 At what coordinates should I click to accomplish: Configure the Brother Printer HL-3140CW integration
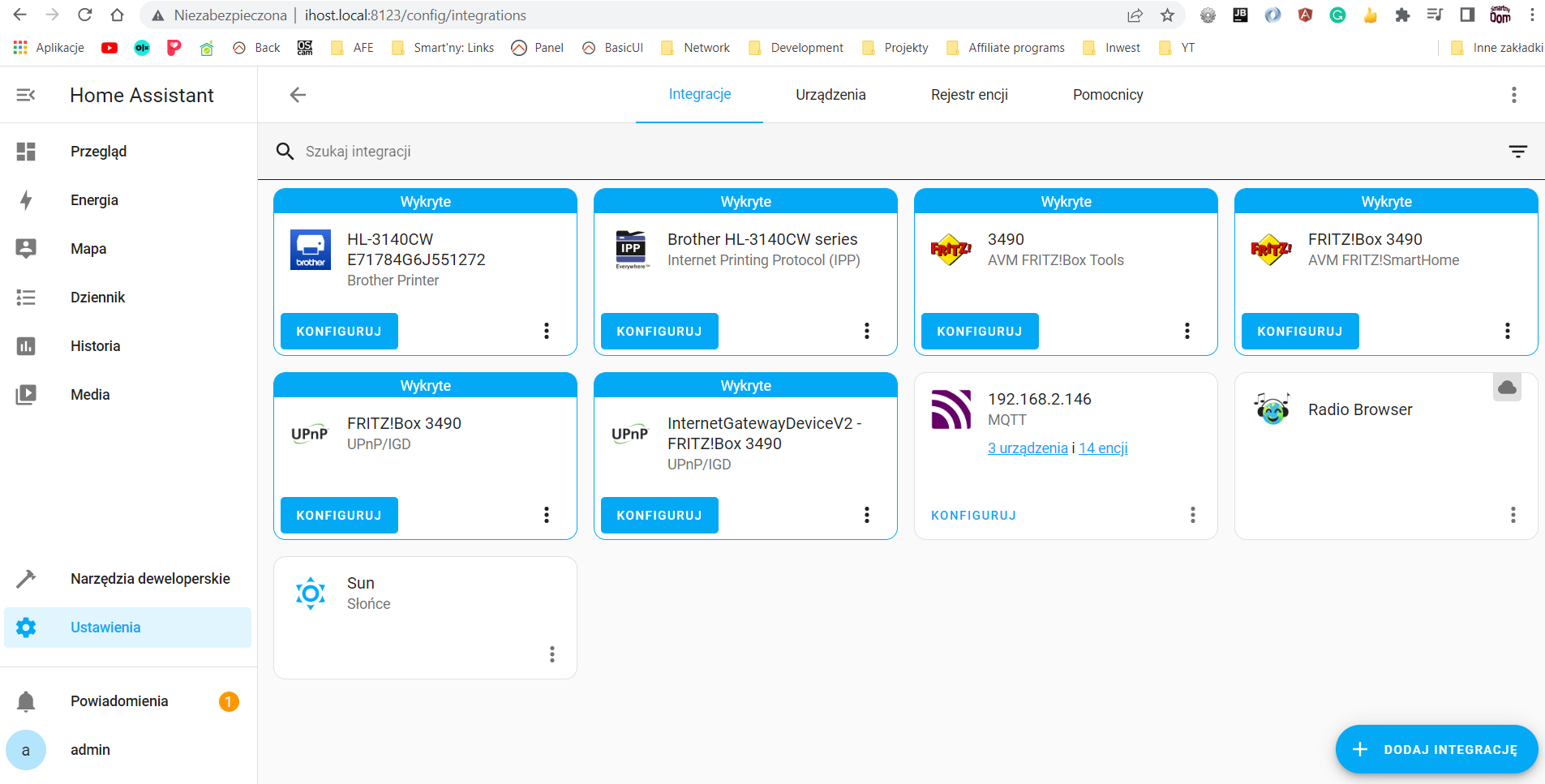pyautogui.click(x=339, y=331)
